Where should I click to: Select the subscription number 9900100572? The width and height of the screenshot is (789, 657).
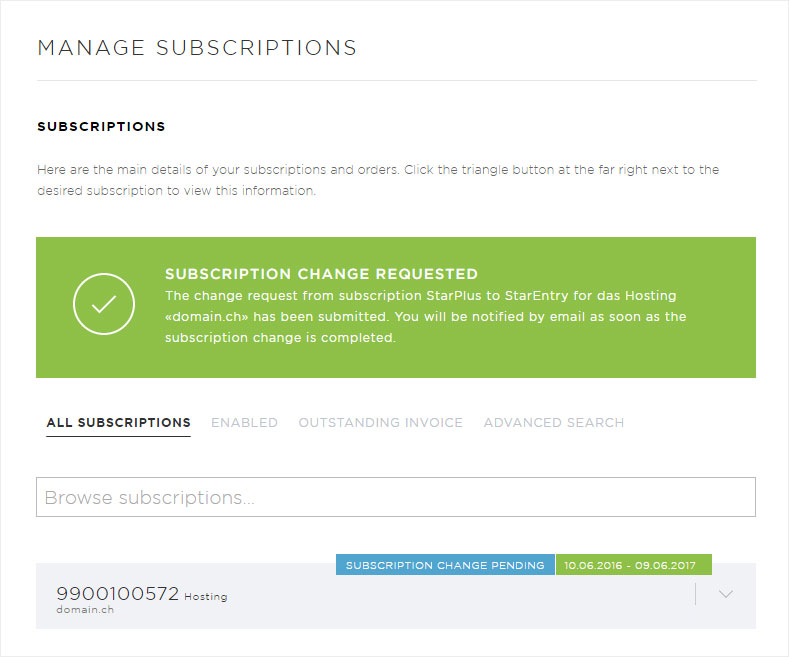[x=117, y=594]
